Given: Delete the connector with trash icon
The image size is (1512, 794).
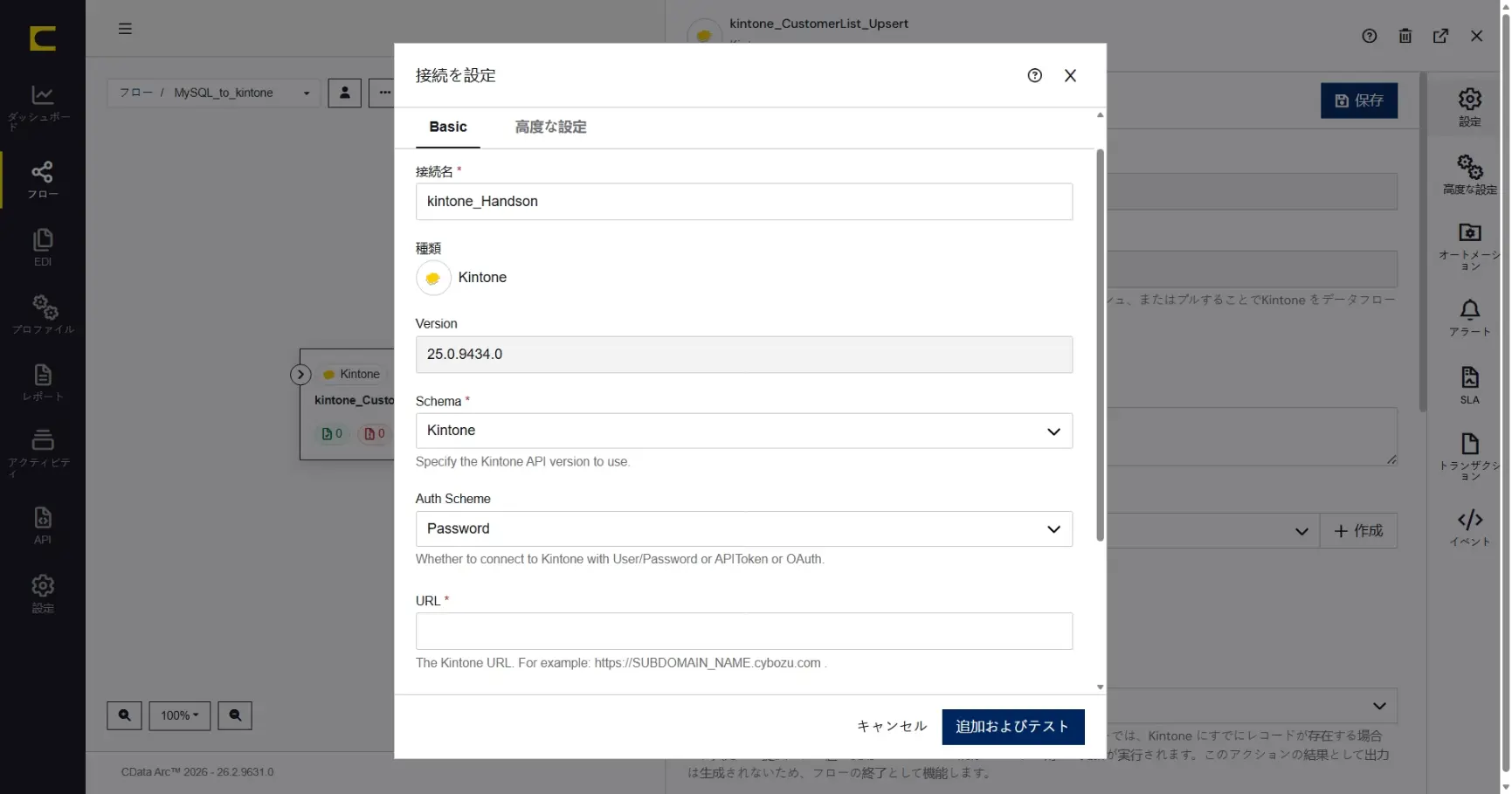Looking at the screenshot, I should click(1405, 36).
